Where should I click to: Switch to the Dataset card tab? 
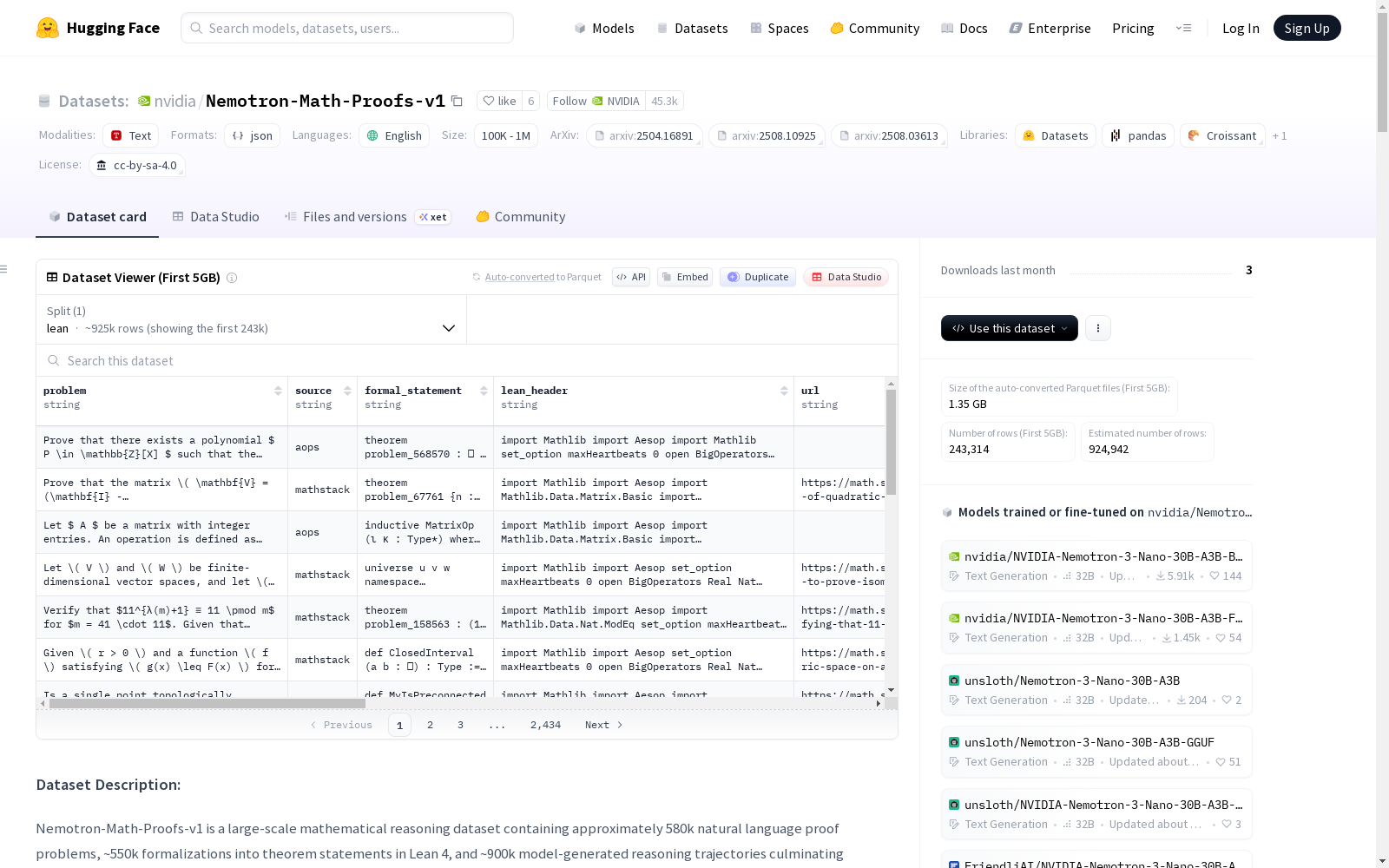[x=97, y=217]
